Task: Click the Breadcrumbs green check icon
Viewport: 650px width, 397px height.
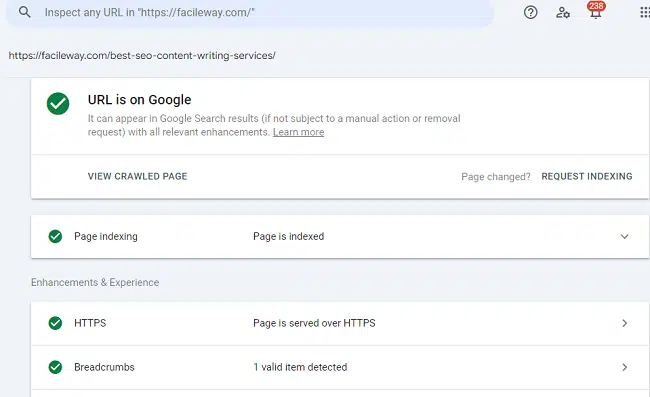Action: click(55, 367)
